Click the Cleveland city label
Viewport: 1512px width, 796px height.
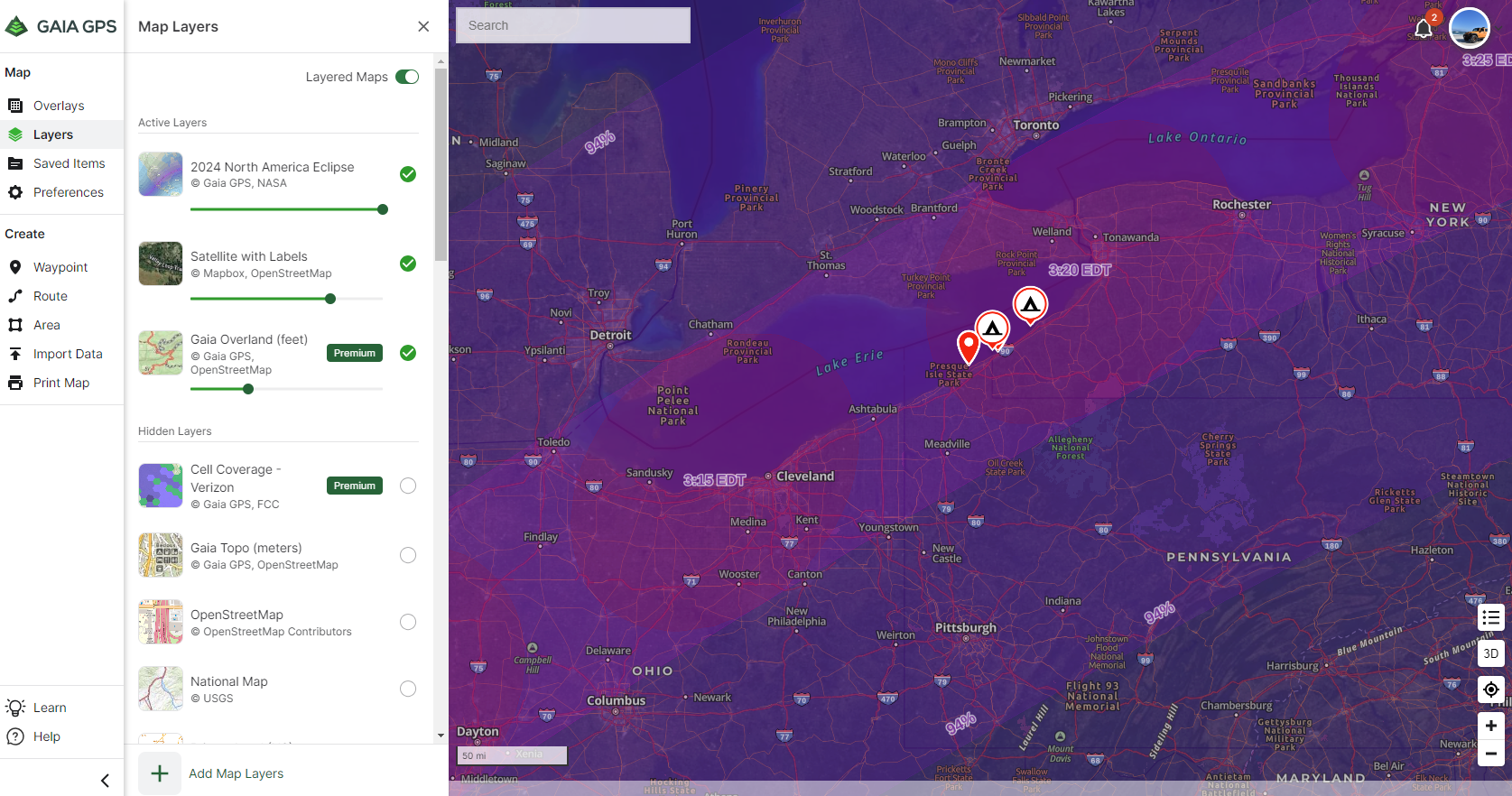[805, 476]
